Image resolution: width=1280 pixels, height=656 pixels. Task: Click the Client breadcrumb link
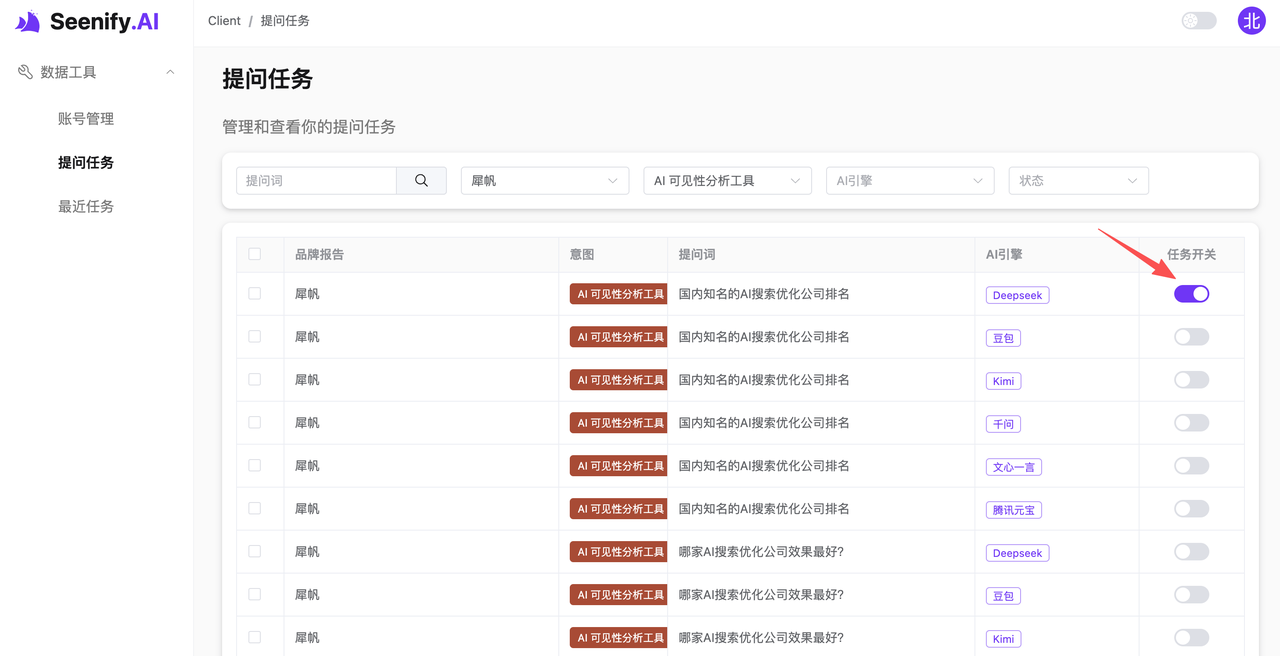(x=224, y=21)
